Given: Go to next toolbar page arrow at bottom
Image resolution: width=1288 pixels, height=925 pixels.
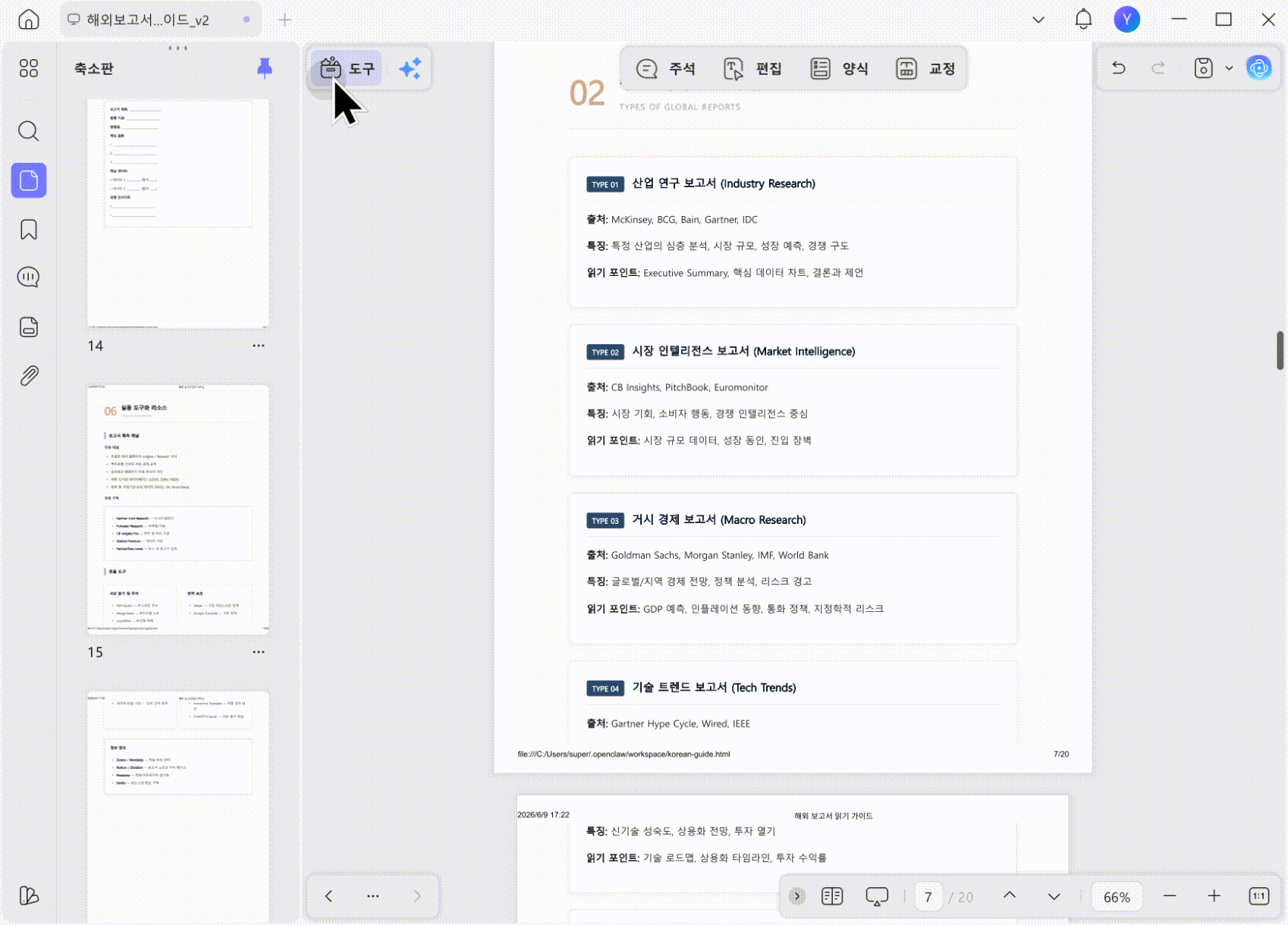Looking at the screenshot, I should 417,896.
